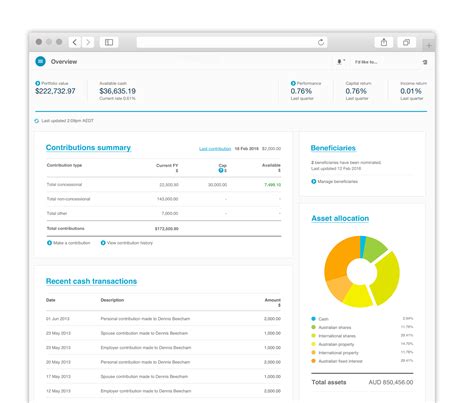Click the portfolio value $222,732.97
The height and width of the screenshot is (403, 474).
(55, 91)
